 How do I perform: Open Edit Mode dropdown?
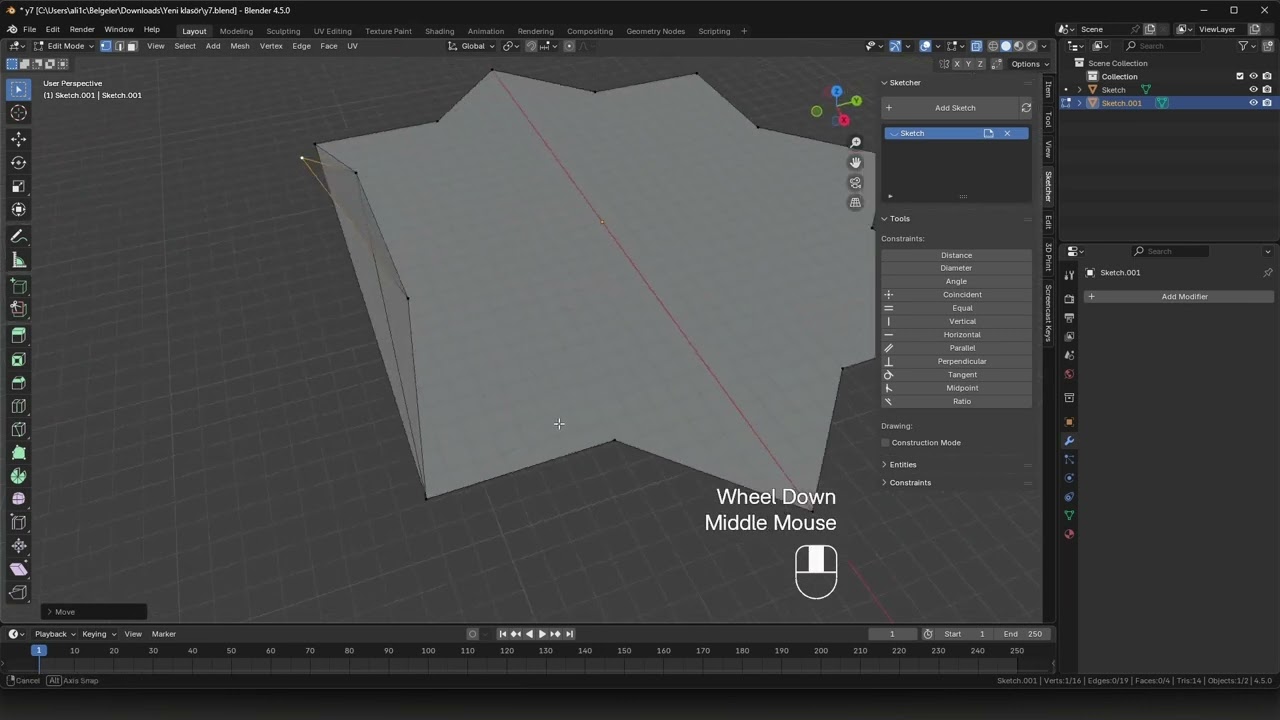coord(65,46)
